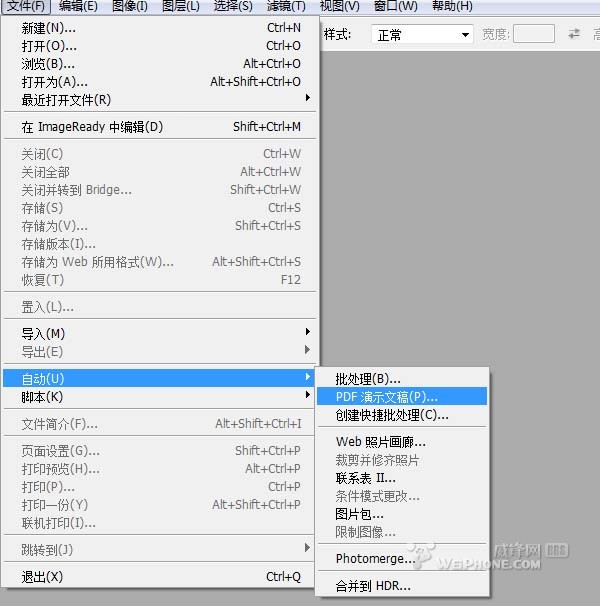The height and width of the screenshot is (606, 600).
Task: Choose Web 照片画廊... entry
Action: 402,442
